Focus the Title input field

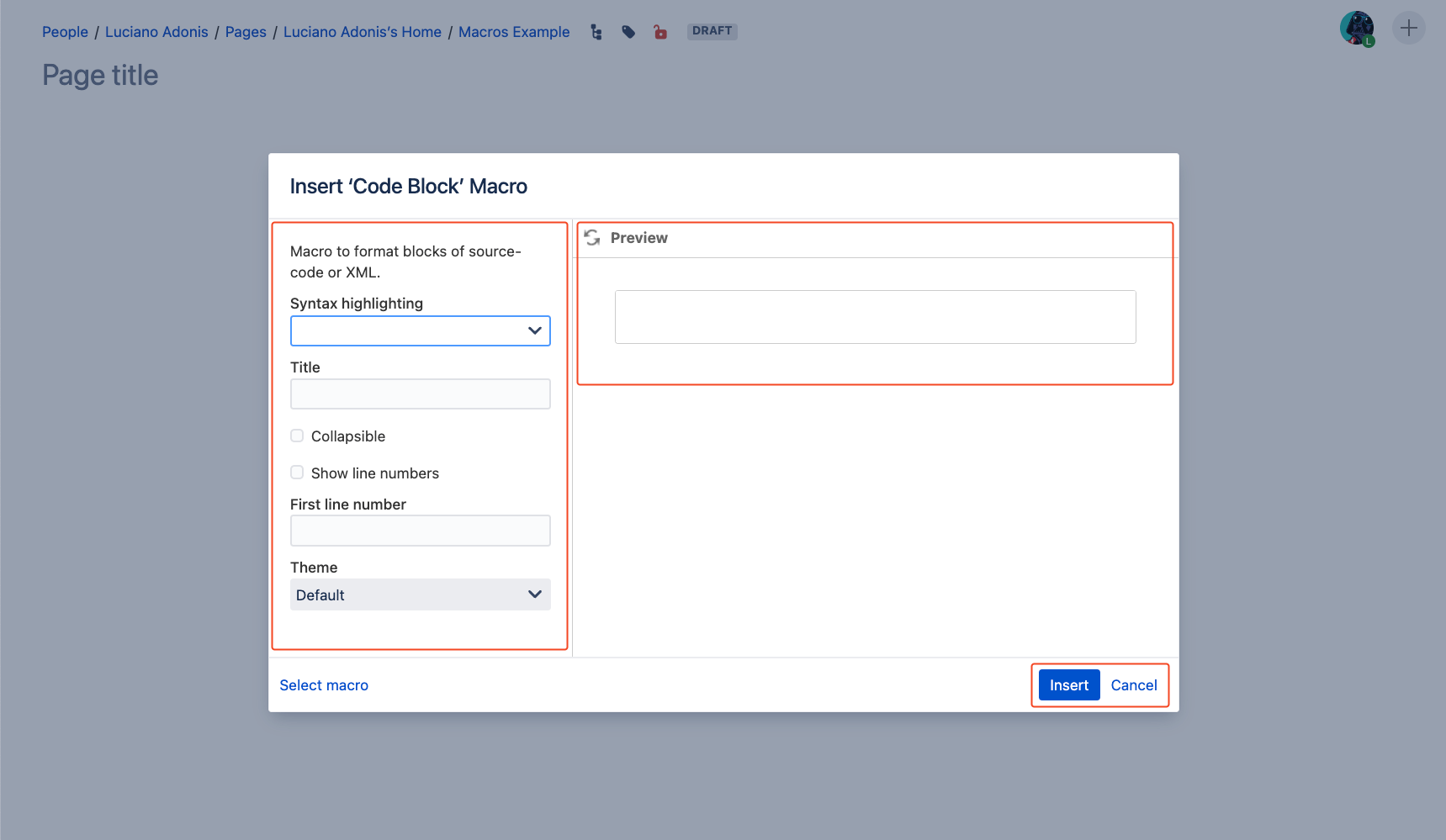[420, 394]
